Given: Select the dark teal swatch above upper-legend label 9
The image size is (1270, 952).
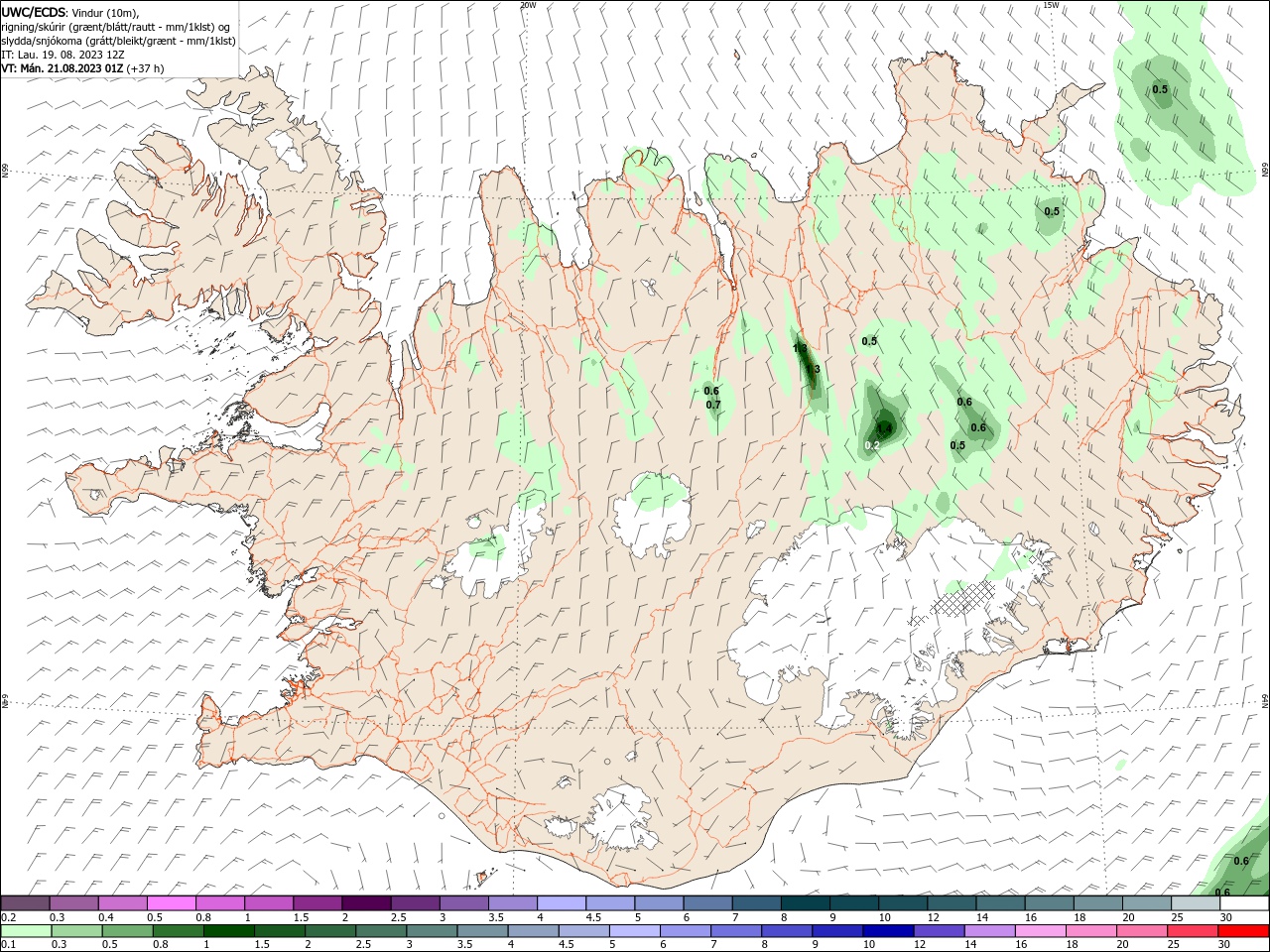Looking at the screenshot, I should [854, 903].
